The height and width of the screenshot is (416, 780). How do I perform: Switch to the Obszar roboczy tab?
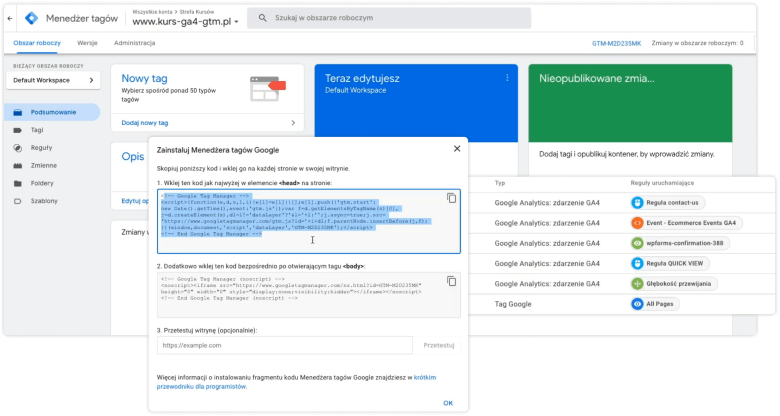[37, 43]
